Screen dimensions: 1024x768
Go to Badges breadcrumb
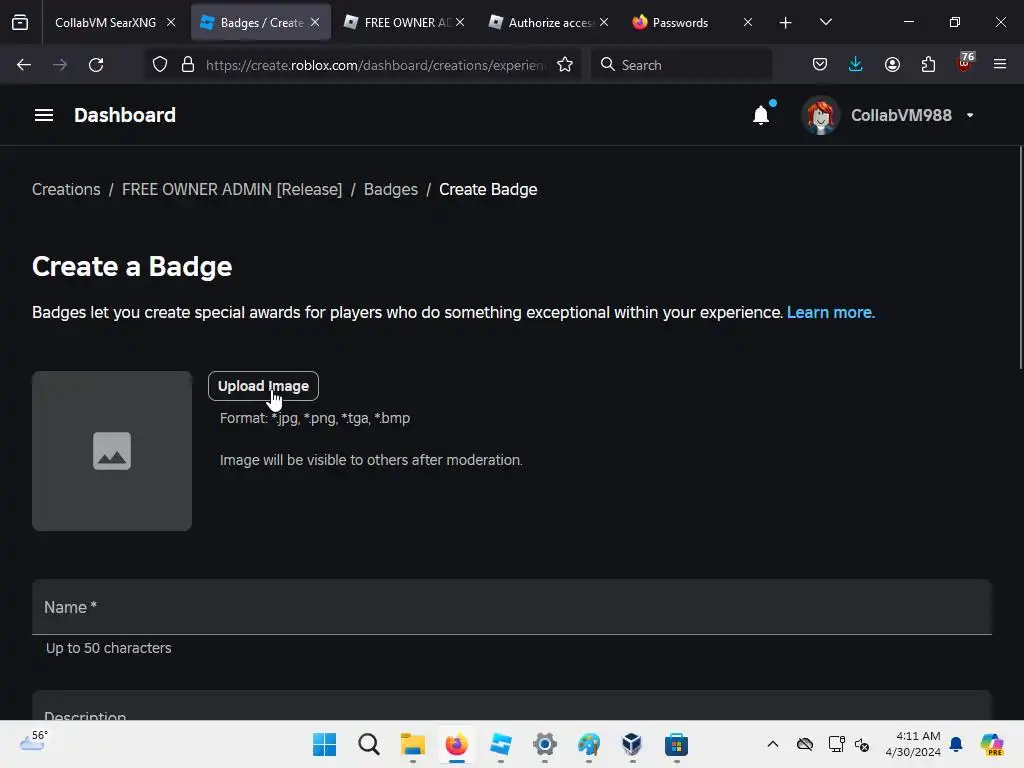click(x=391, y=189)
